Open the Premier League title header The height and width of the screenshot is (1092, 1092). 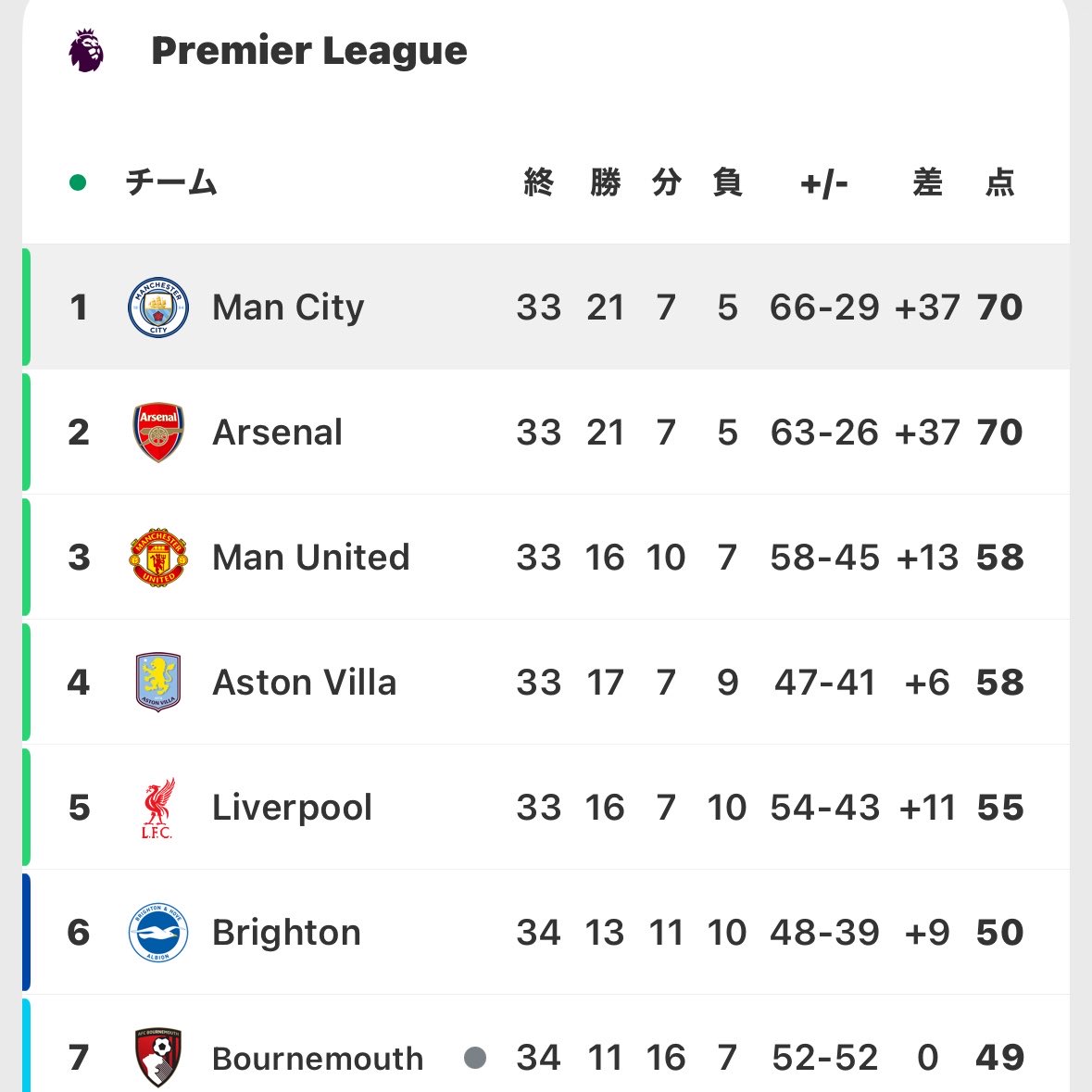pos(308,51)
